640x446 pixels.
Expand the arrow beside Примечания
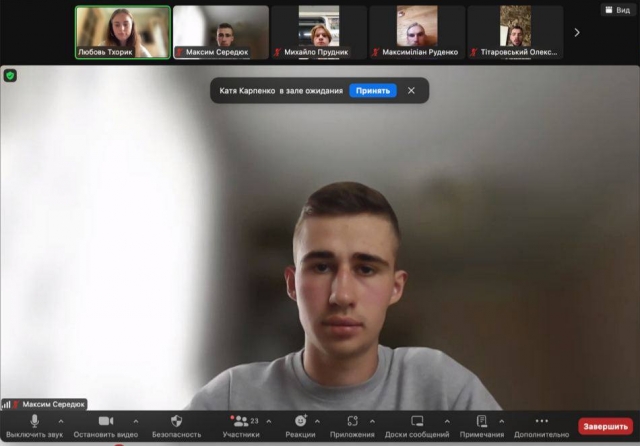click(502, 421)
